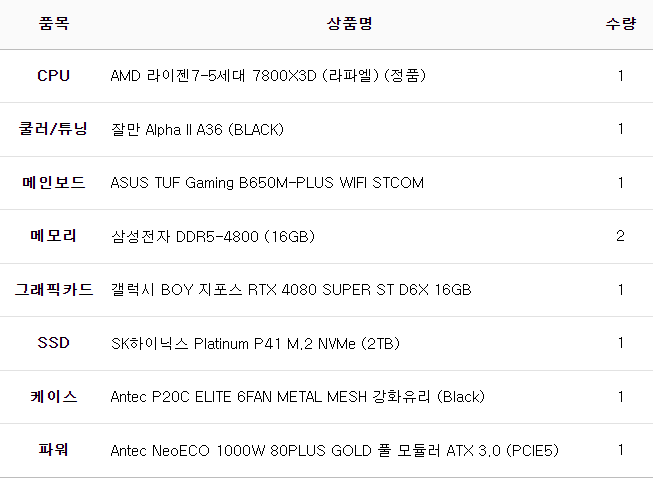The width and height of the screenshot is (653, 484).
Task: Open the ASUS TUF Gaming B650M-PLUS product
Action: (x=267, y=183)
